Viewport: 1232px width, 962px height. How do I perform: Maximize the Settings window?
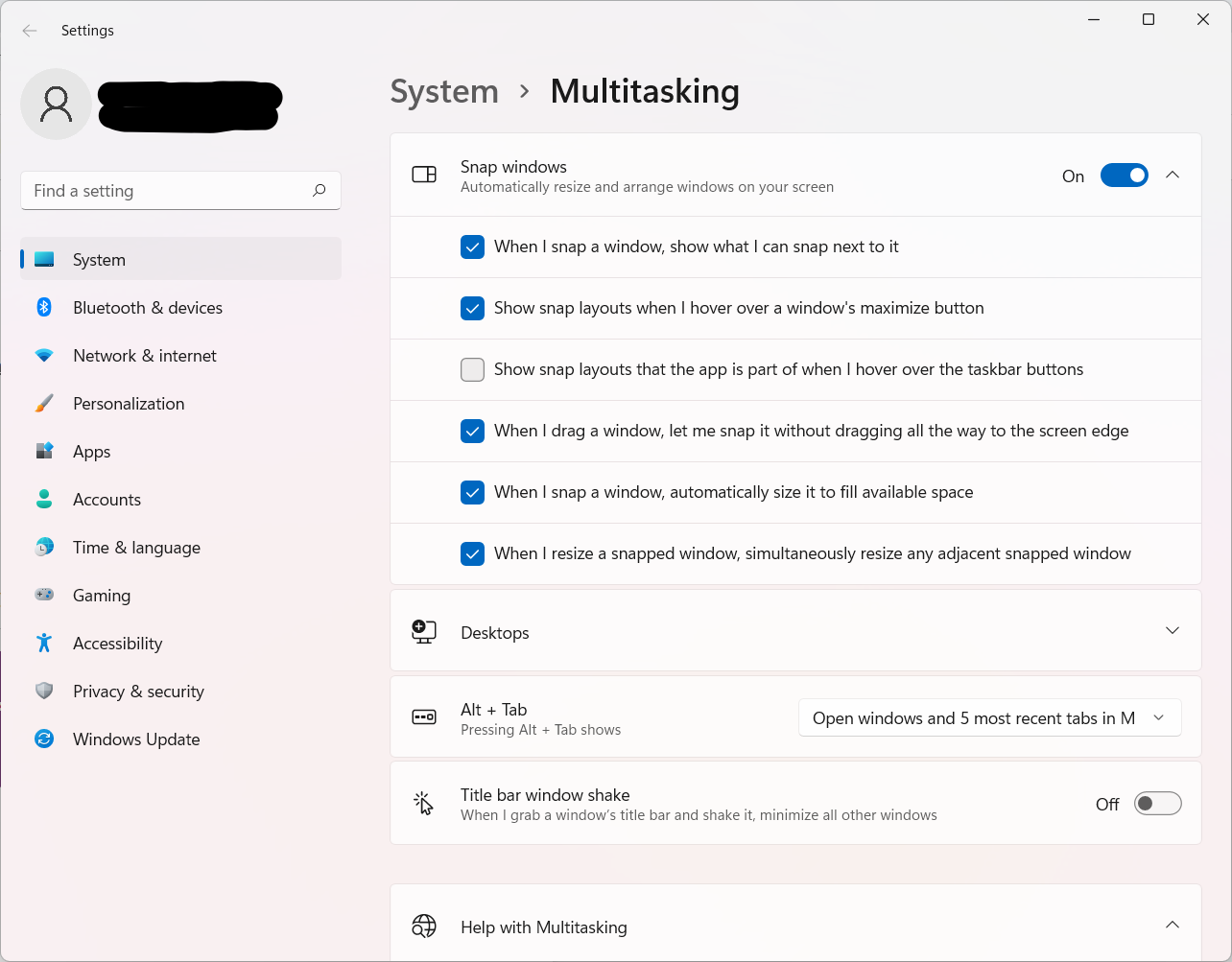1149,19
